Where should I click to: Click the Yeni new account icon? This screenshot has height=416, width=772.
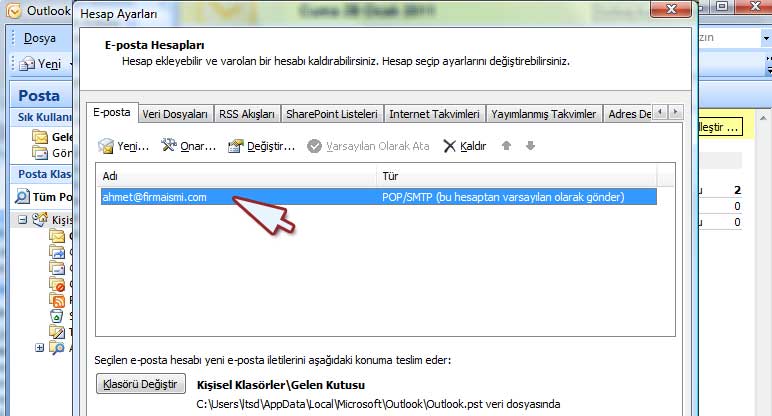click(x=105, y=146)
